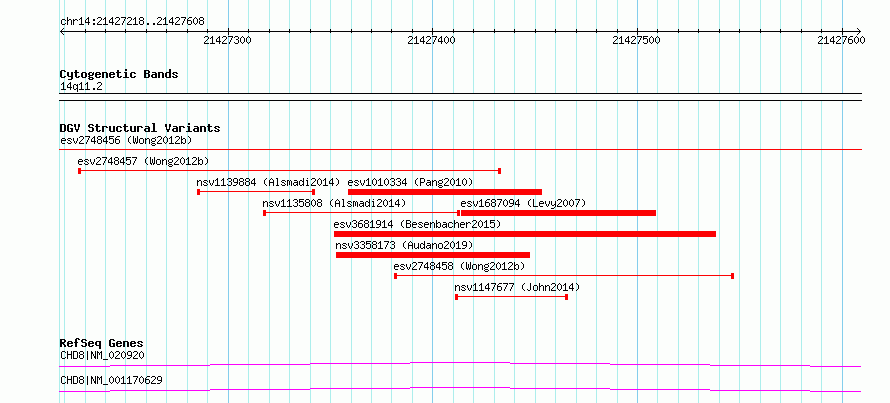This screenshot has height=403, width=890.
Task: Click the esv1010334 (Pang2010) variant label
Action: coord(410,182)
